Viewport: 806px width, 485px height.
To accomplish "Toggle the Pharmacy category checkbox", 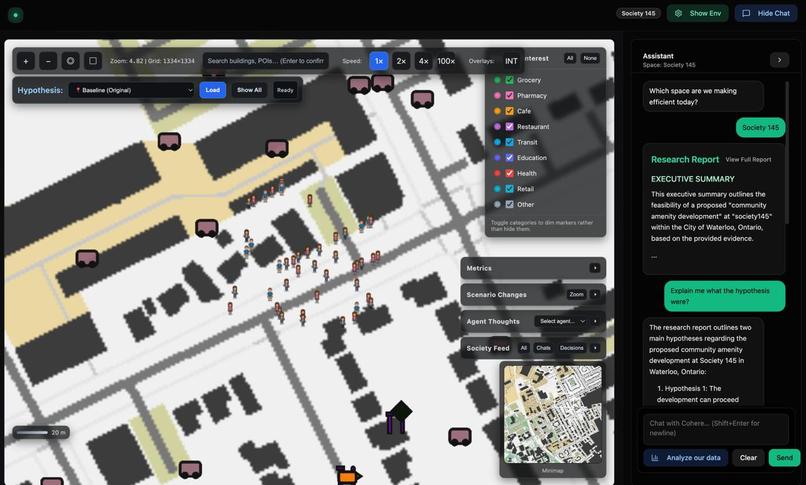I will (509, 96).
